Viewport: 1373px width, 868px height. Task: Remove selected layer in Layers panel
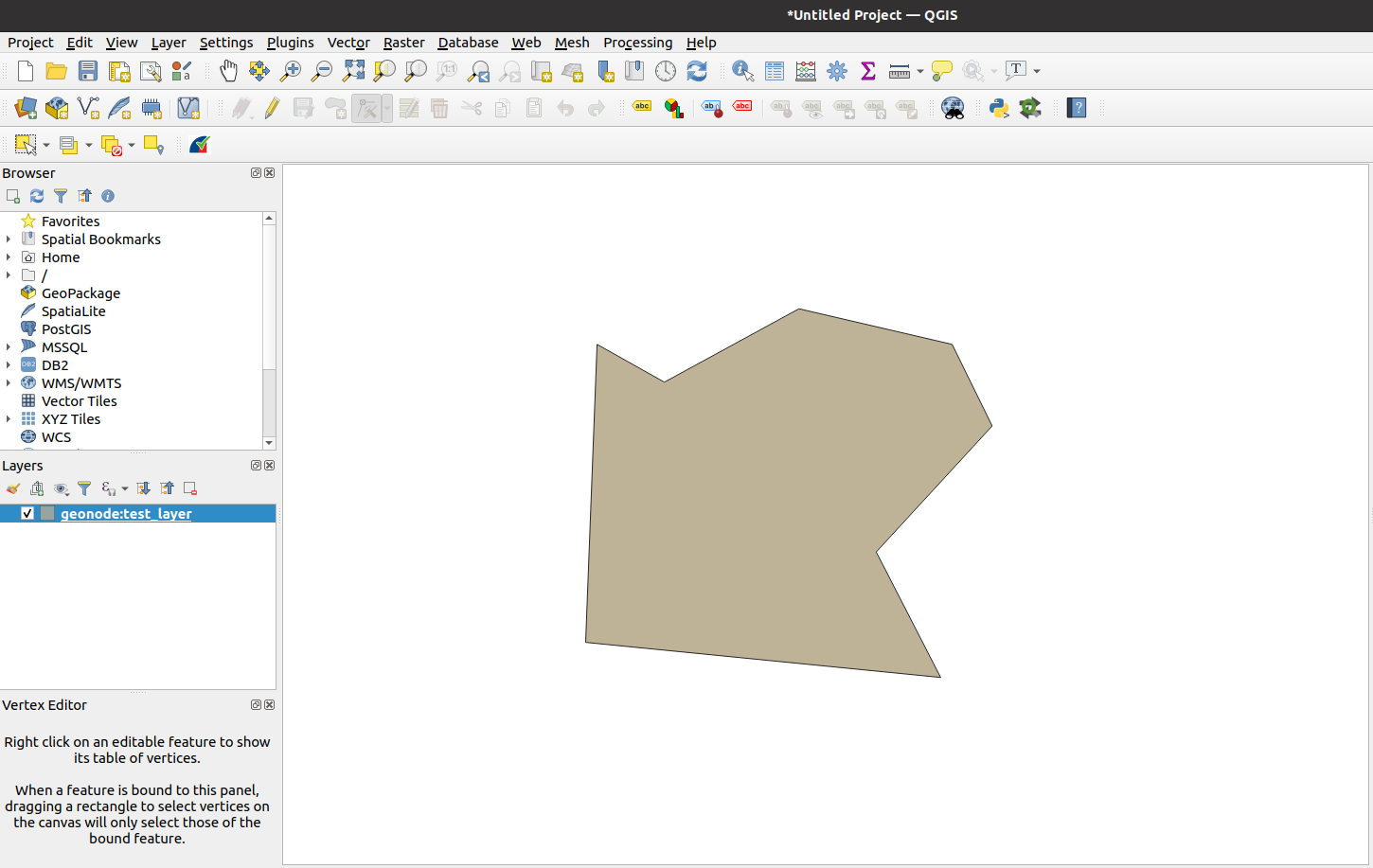point(190,488)
